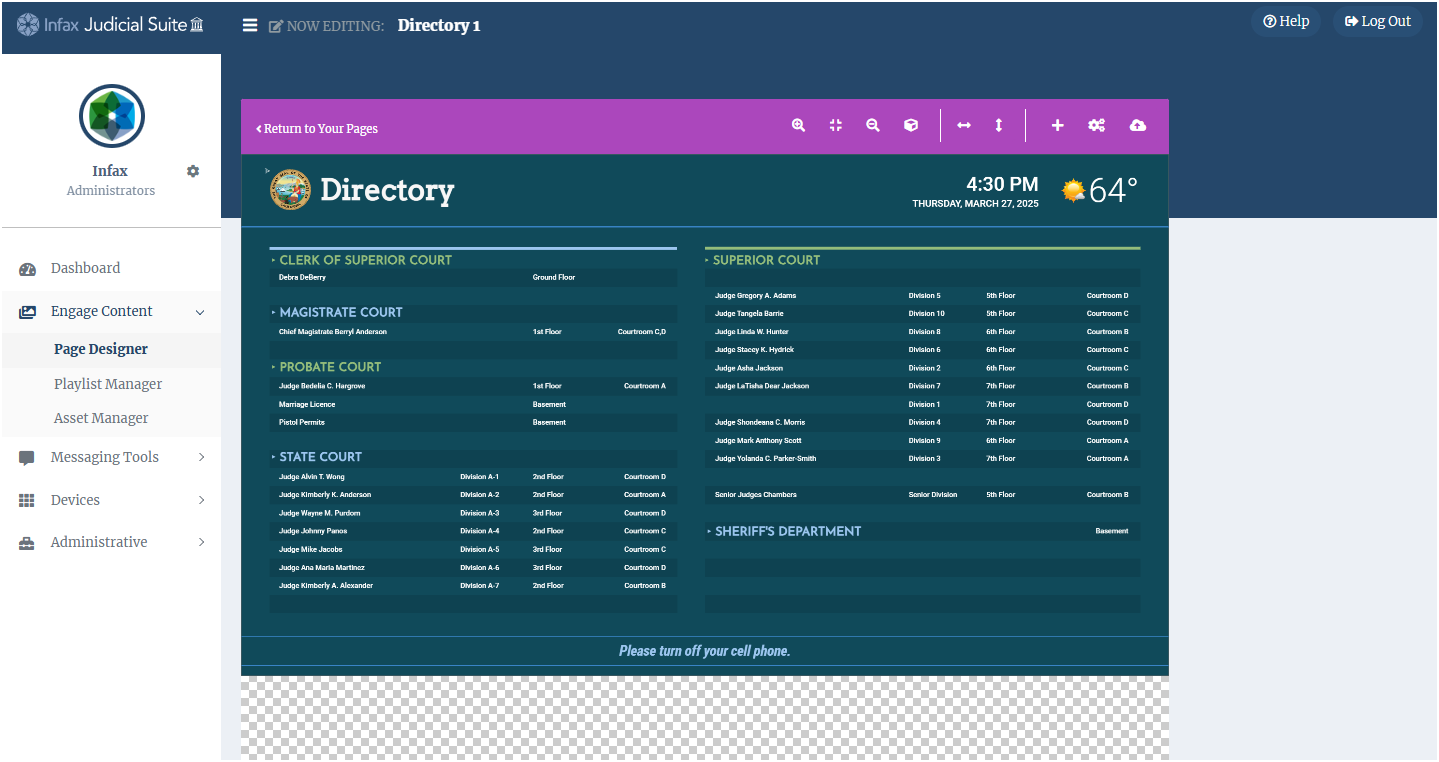Screen dimensions: 1439x762
Task: Click the zoom in magnifier icon
Action: [798, 126]
